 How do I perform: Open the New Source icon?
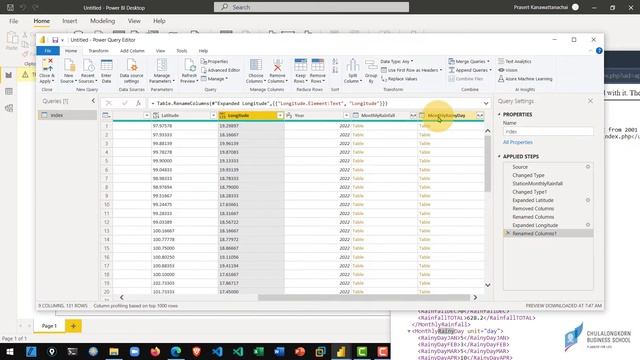(68, 65)
